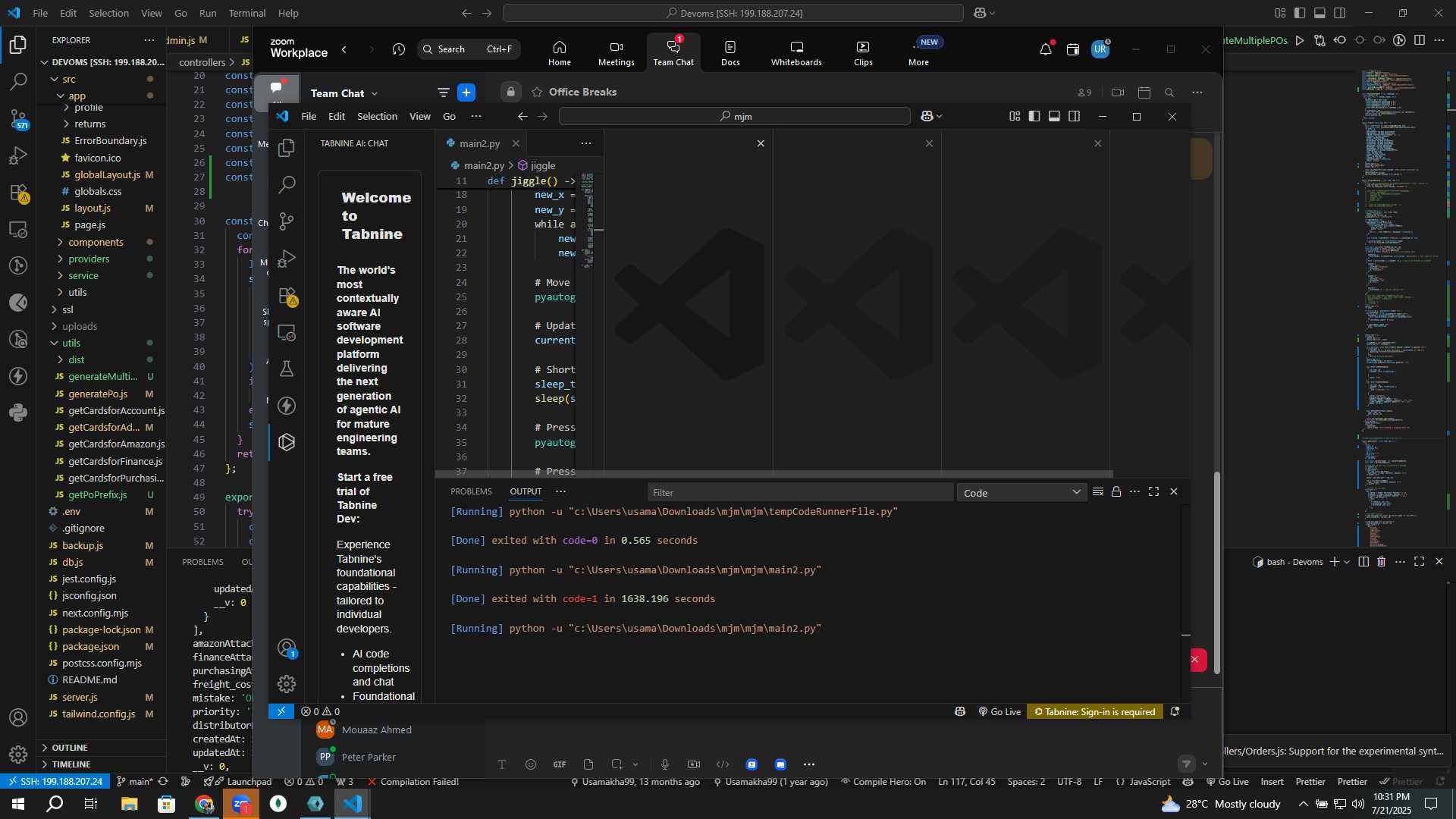
Task: Expand TIMELINE section
Action: 71,764
